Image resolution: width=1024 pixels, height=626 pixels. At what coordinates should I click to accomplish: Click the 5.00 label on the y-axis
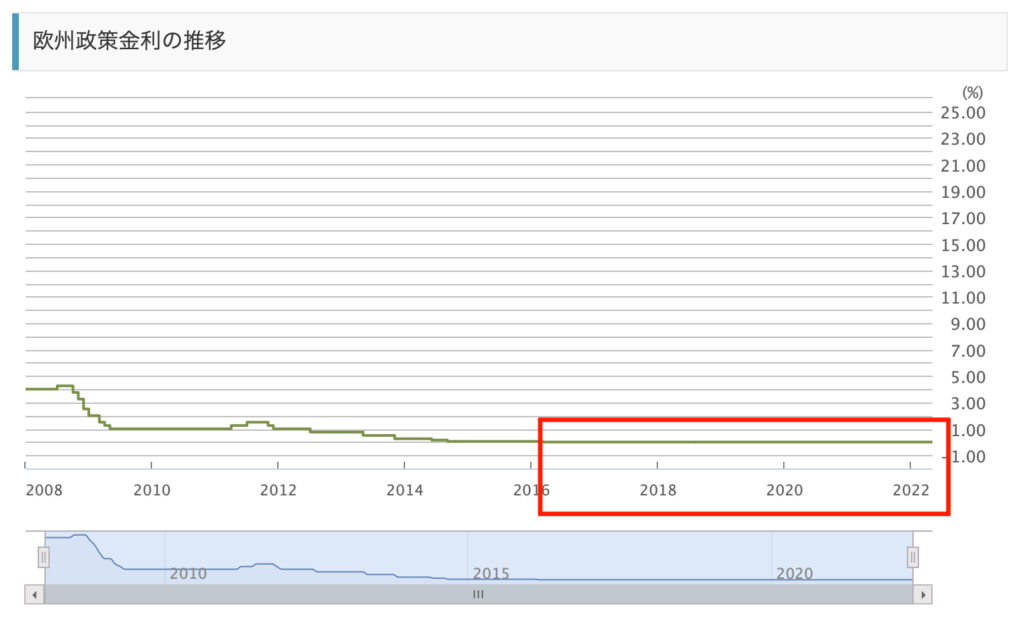point(967,377)
